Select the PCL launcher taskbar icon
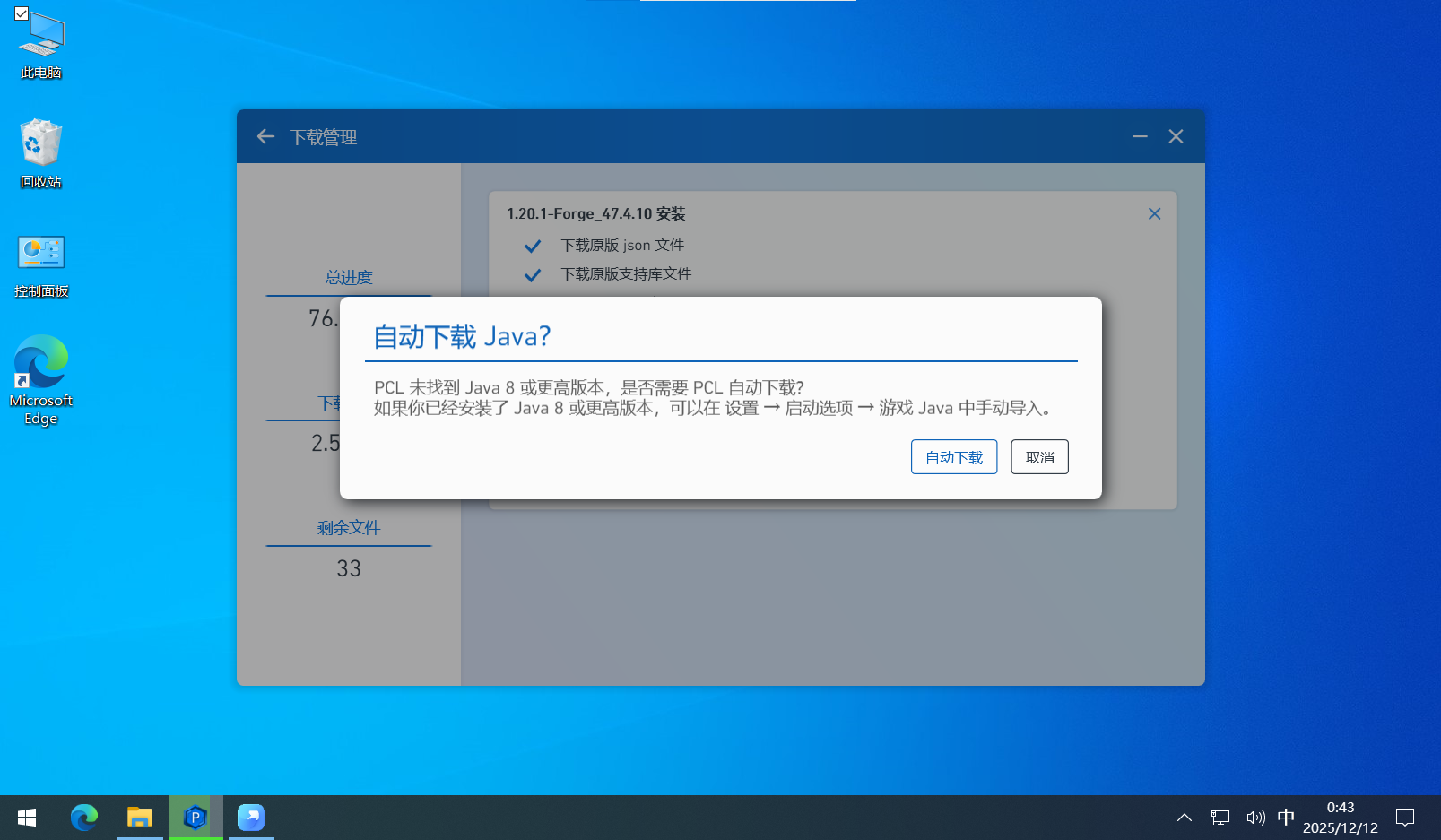Screen dimensions: 1441x840 (x=195, y=818)
